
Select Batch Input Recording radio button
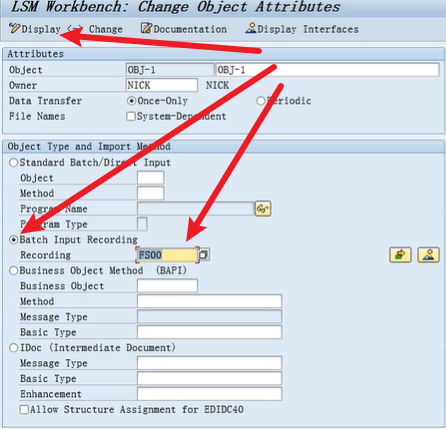click(13, 240)
